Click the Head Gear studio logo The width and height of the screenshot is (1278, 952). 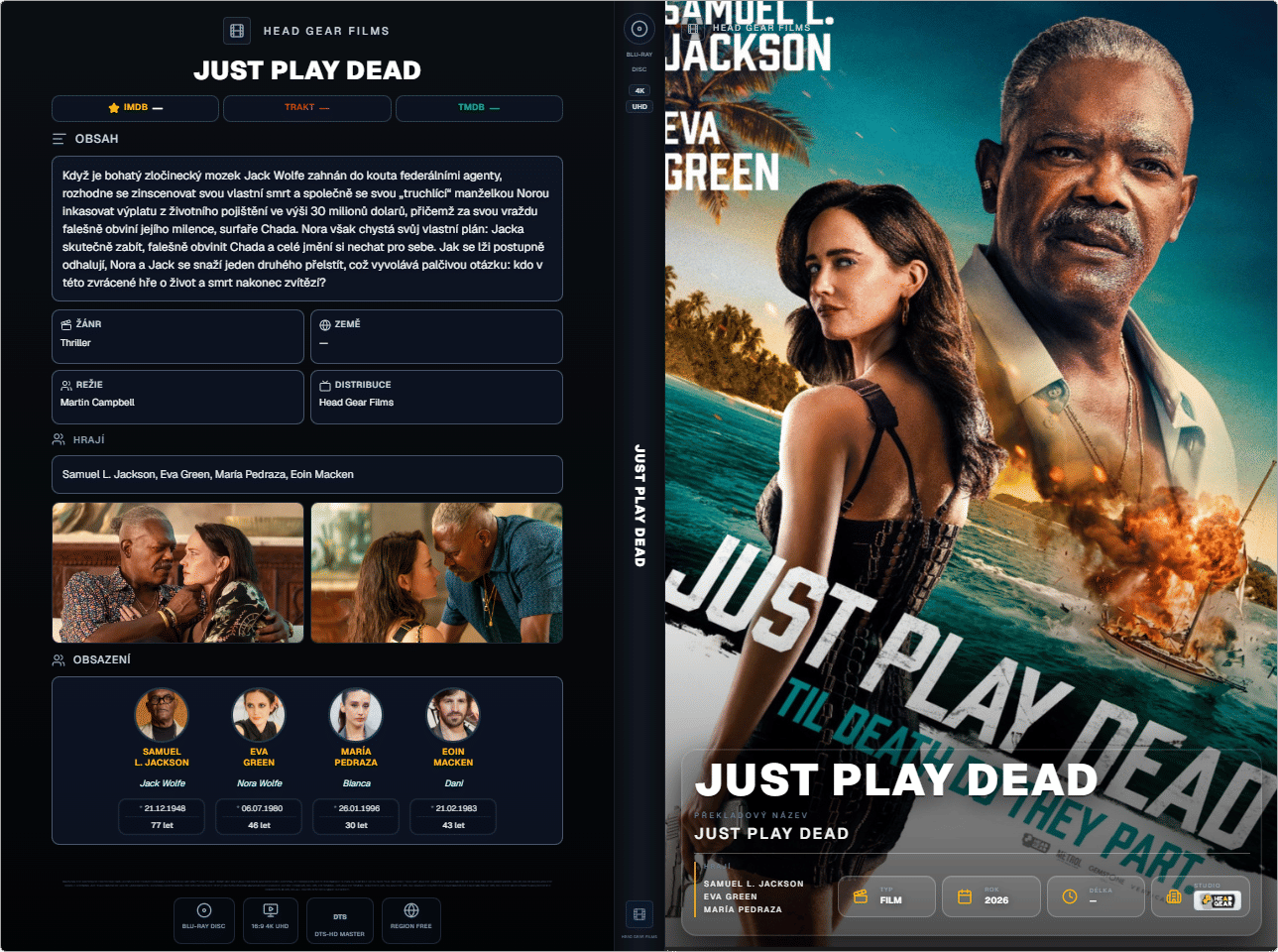point(1217,900)
